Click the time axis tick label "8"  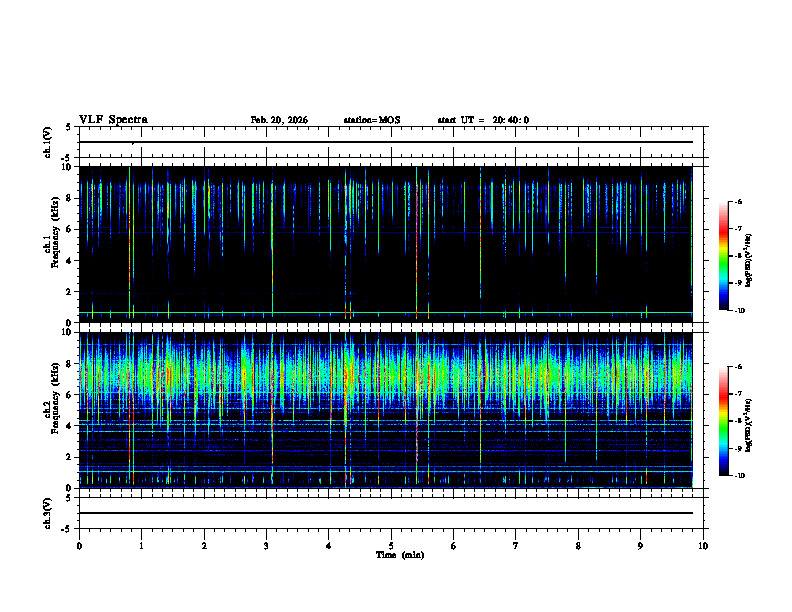(x=578, y=546)
